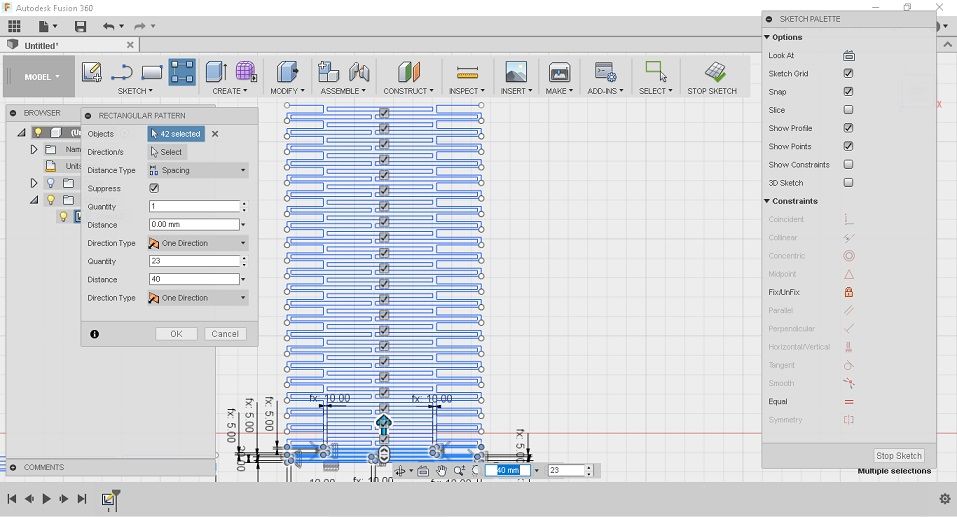
Task: Click the Fix/UnFix constraint lock icon
Action: click(848, 292)
